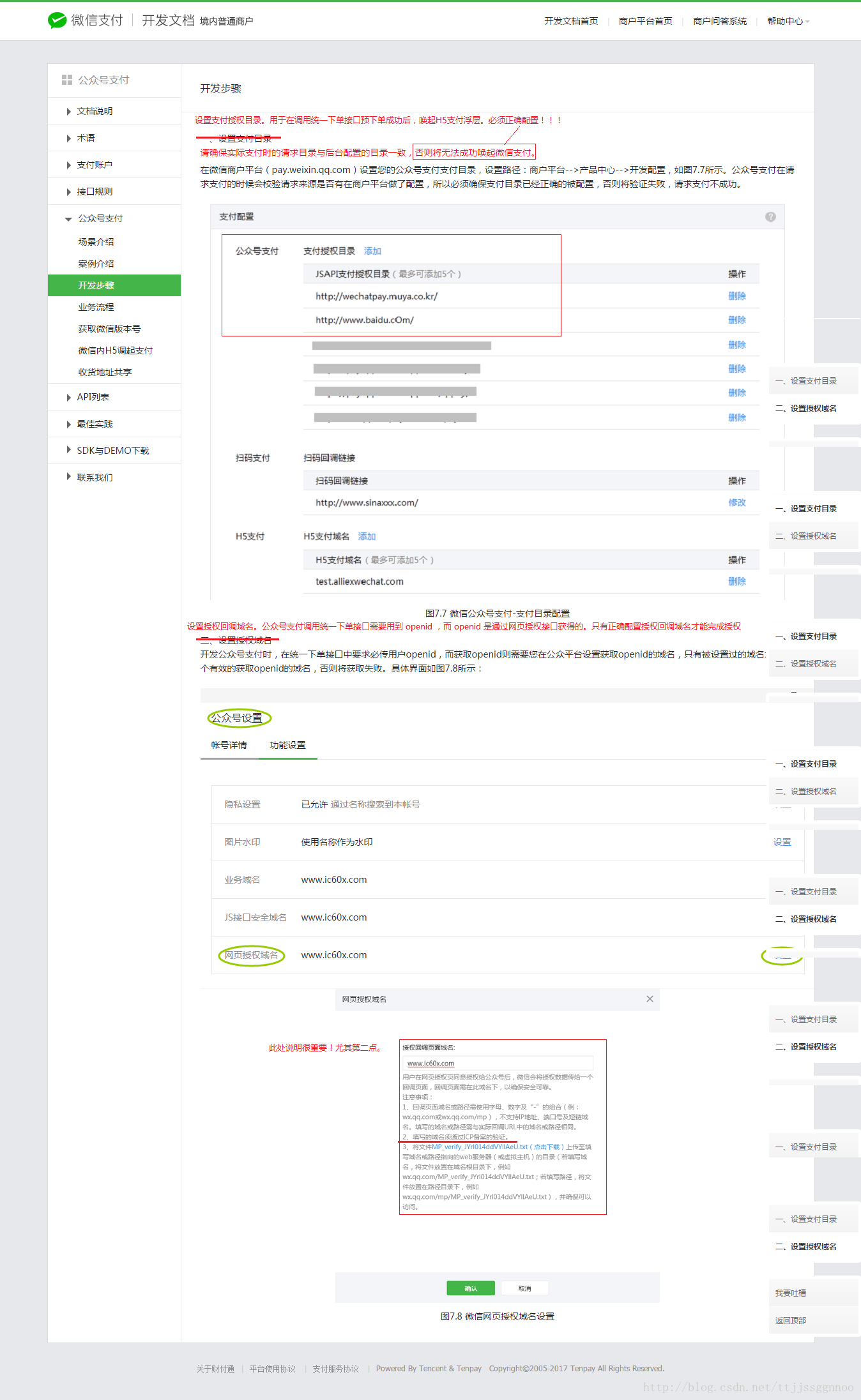Click the 取消 button in the dialog
This screenshot has height=1400, width=861.
(x=525, y=1288)
